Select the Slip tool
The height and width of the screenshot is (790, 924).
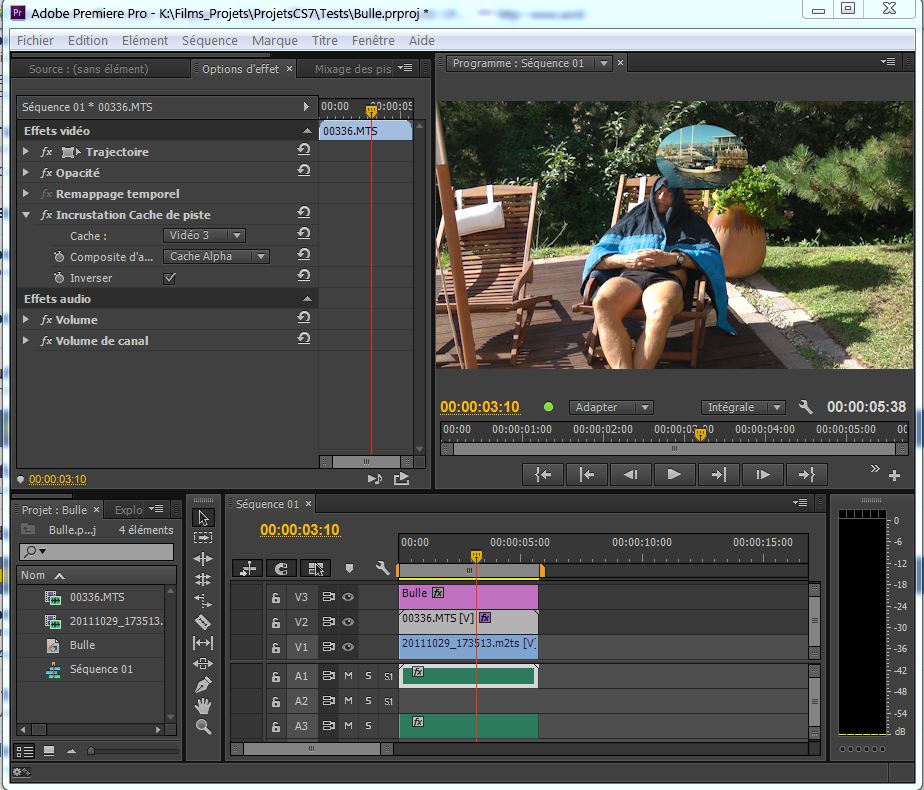203,643
